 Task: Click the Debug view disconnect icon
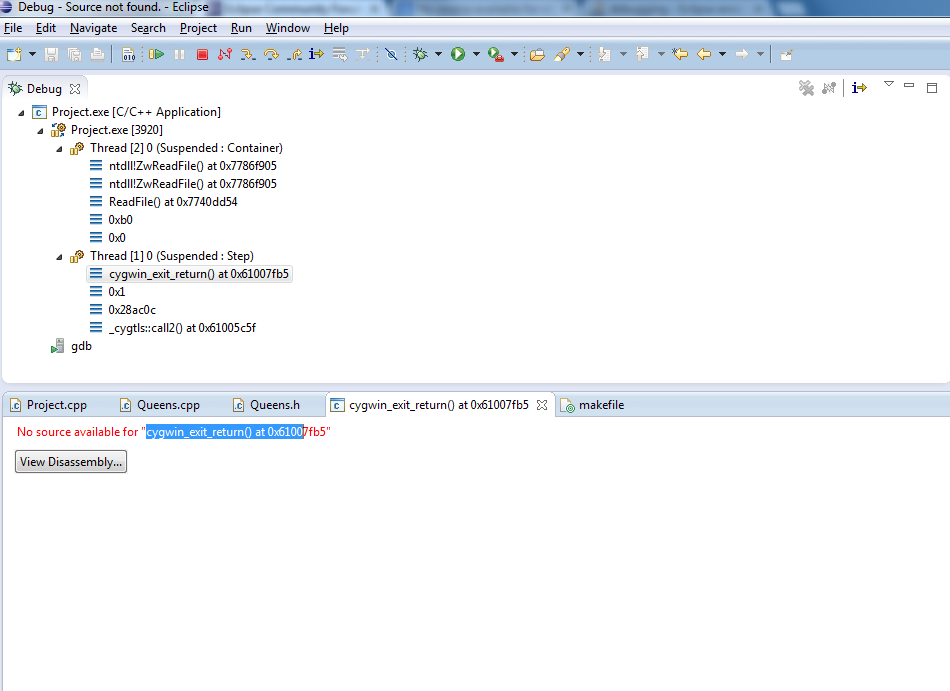point(828,88)
